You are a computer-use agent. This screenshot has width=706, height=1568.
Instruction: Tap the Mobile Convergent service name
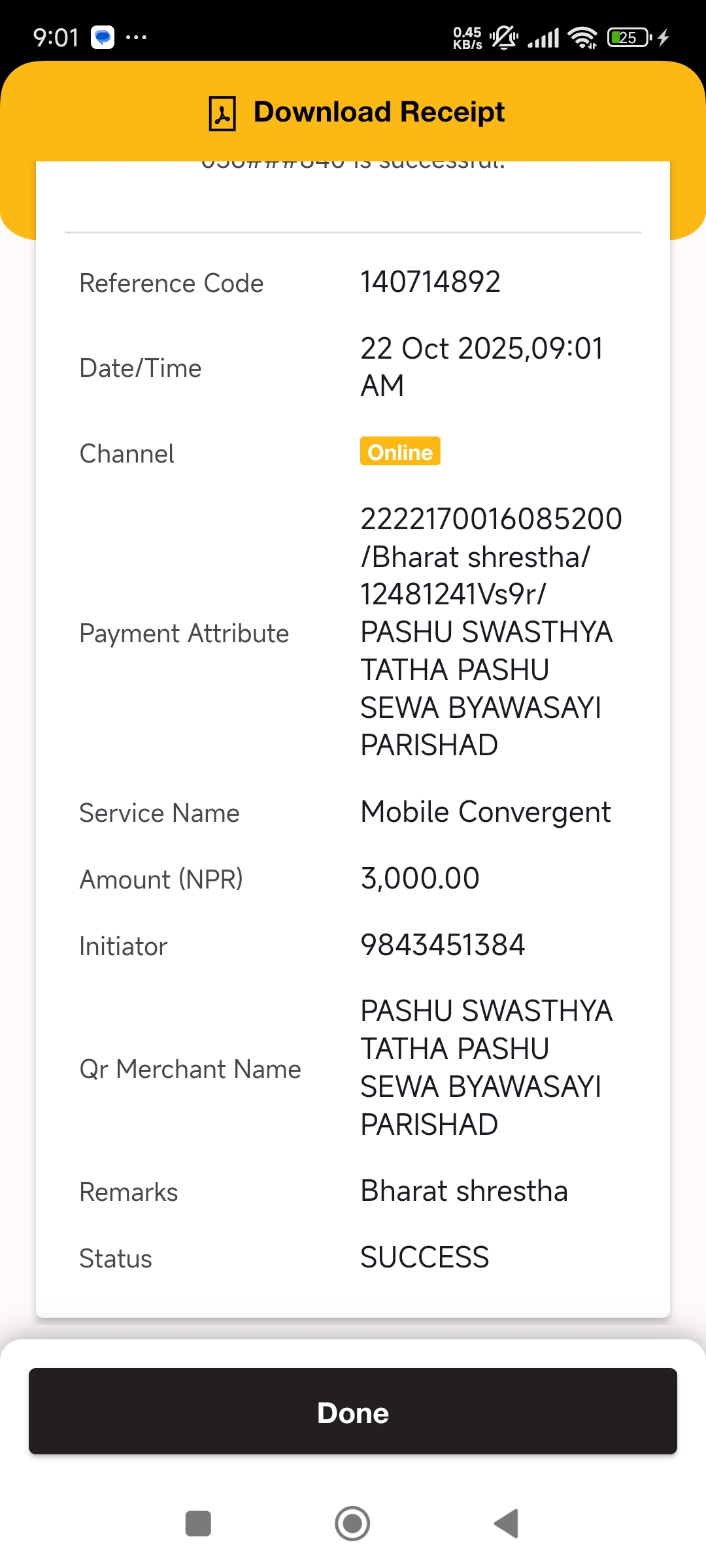point(486,812)
